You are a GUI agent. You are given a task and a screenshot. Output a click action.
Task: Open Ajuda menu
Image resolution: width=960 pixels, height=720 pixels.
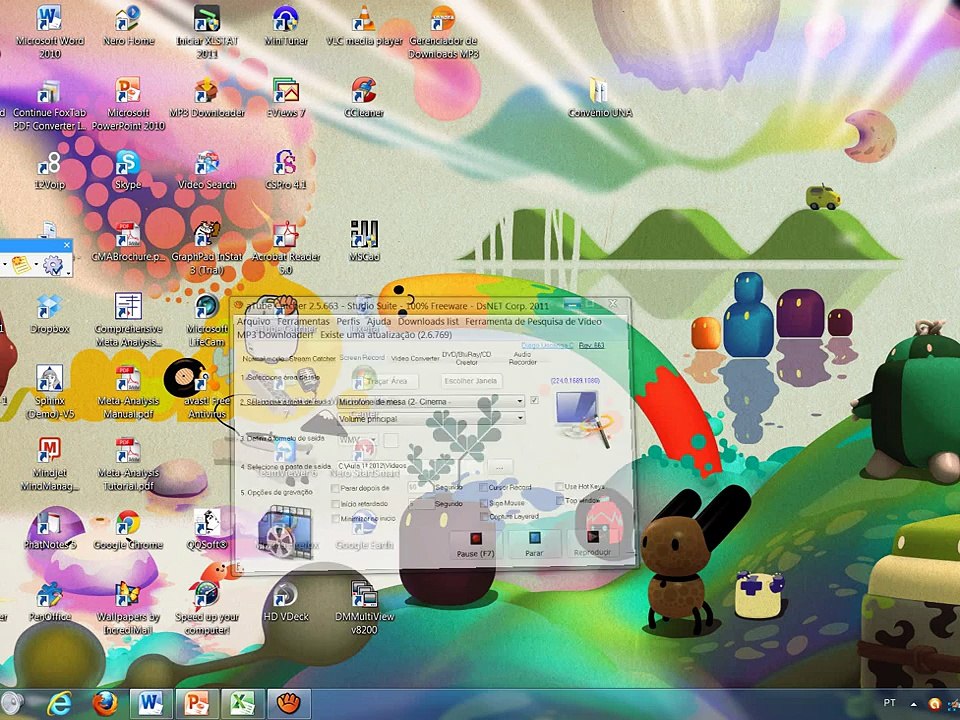pyautogui.click(x=378, y=321)
